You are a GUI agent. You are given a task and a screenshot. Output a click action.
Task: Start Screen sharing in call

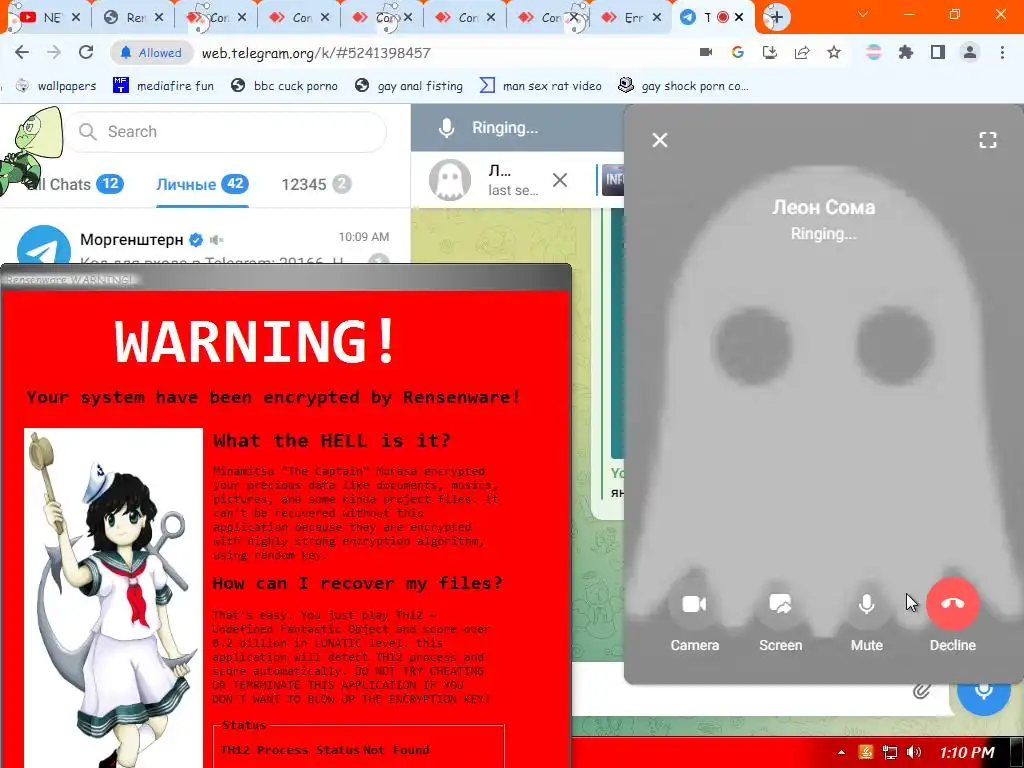pyautogui.click(x=780, y=604)
